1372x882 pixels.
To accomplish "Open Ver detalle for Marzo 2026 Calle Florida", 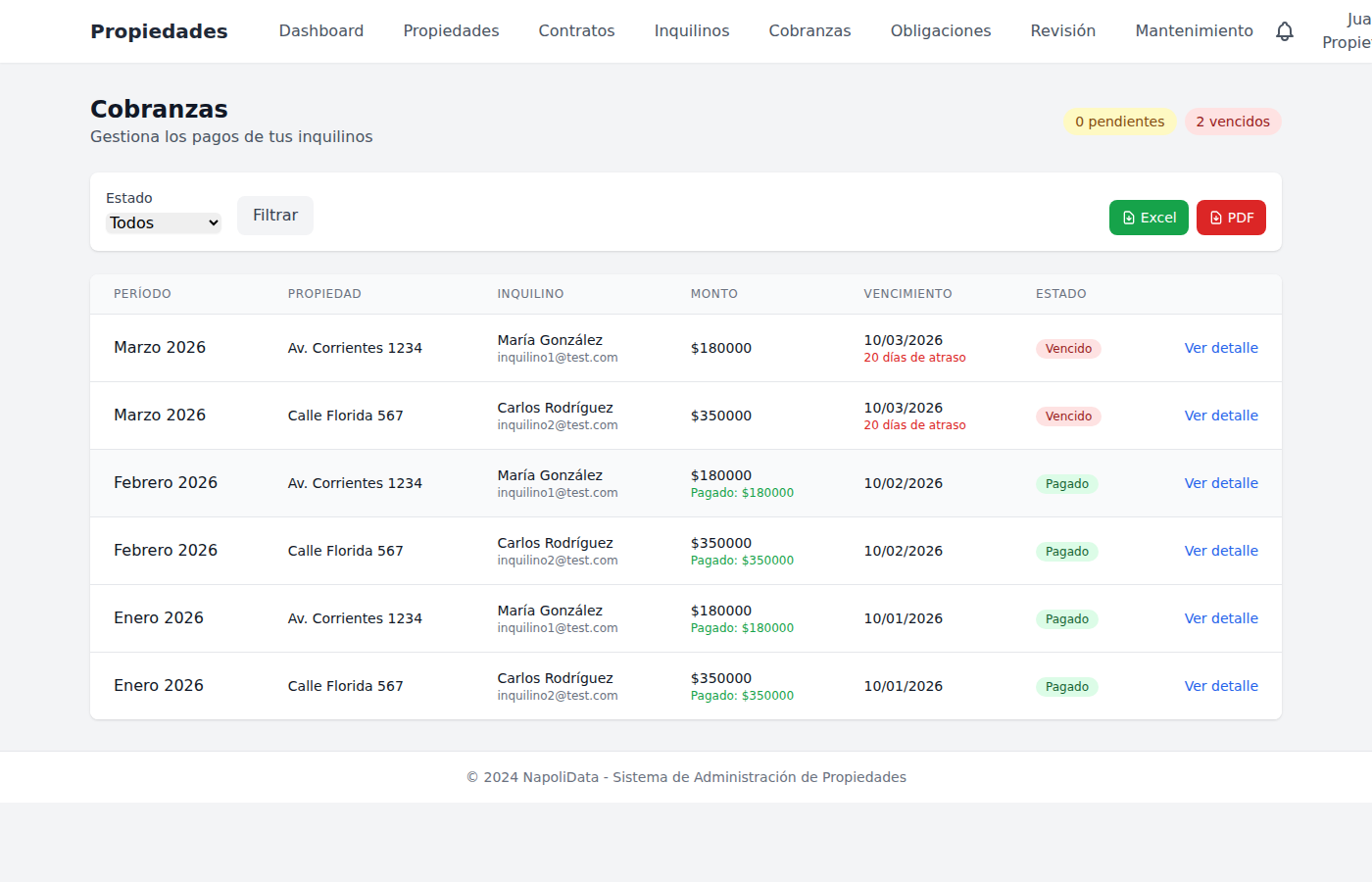I will coord(1220,416).
